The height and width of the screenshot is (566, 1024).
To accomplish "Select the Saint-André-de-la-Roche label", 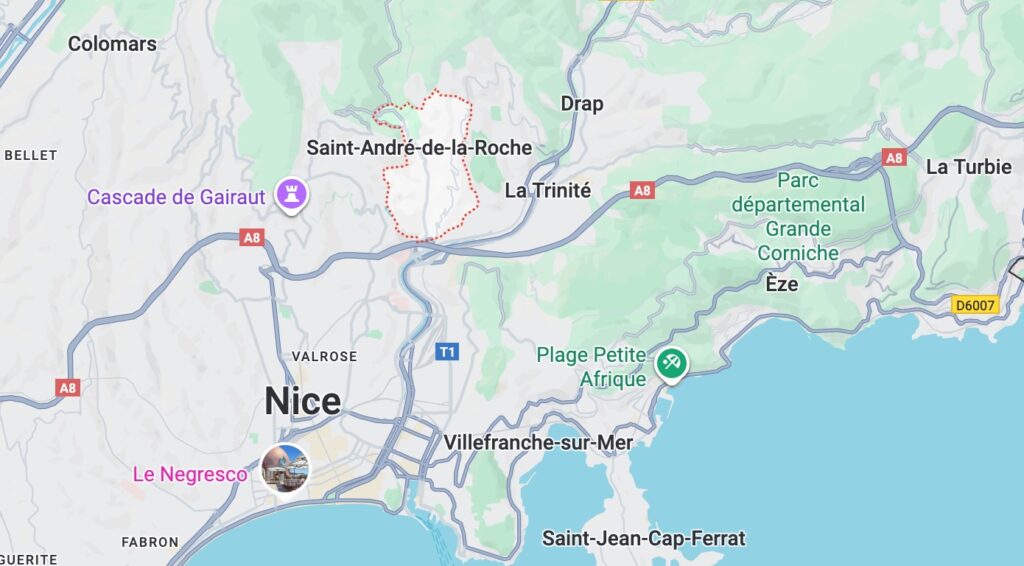I will pyautogui.click(x=419, y=148).
